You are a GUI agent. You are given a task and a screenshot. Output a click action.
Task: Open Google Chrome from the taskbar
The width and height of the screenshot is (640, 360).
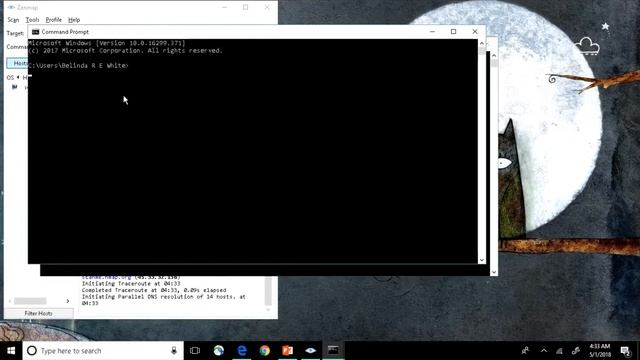click(x=265, y=351)
